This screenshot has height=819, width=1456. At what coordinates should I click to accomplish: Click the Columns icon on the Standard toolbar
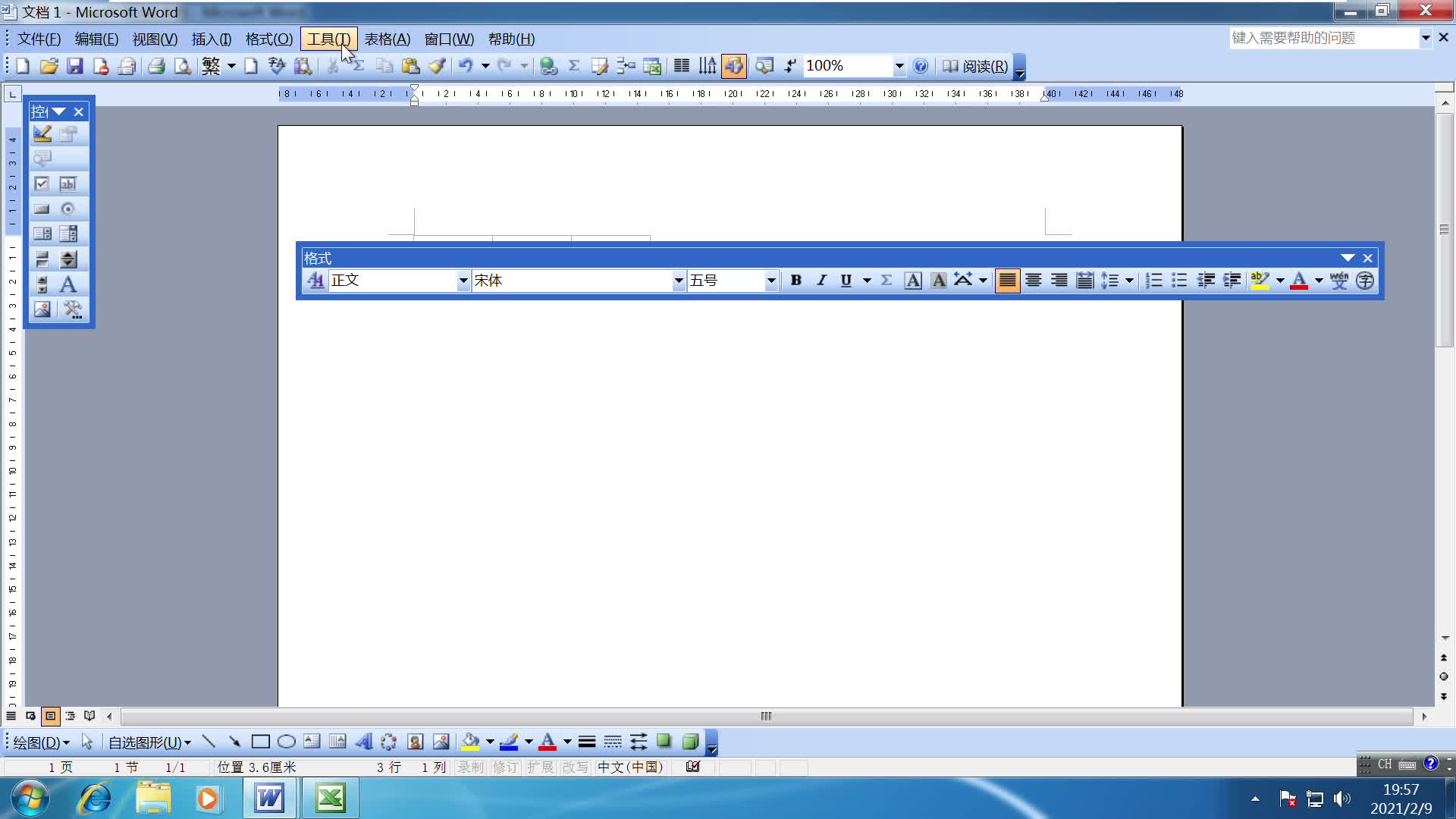[681, 66]
